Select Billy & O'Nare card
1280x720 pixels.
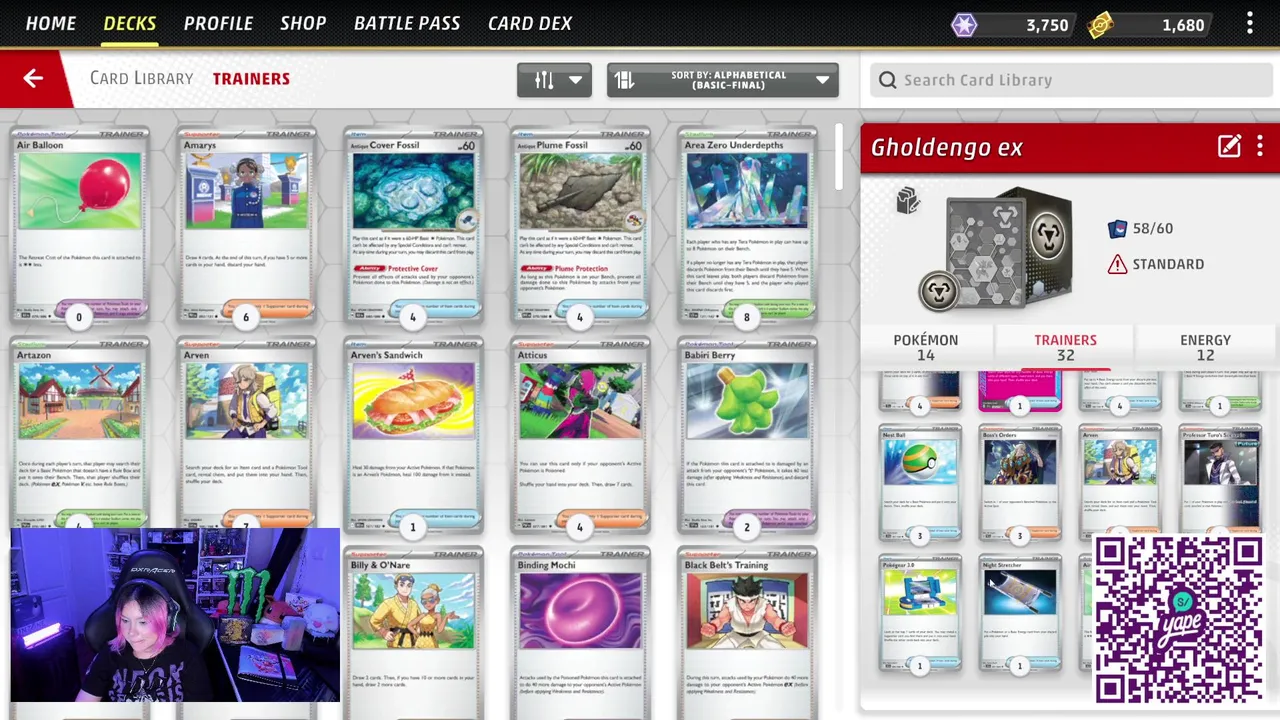[x=413, y=633]
